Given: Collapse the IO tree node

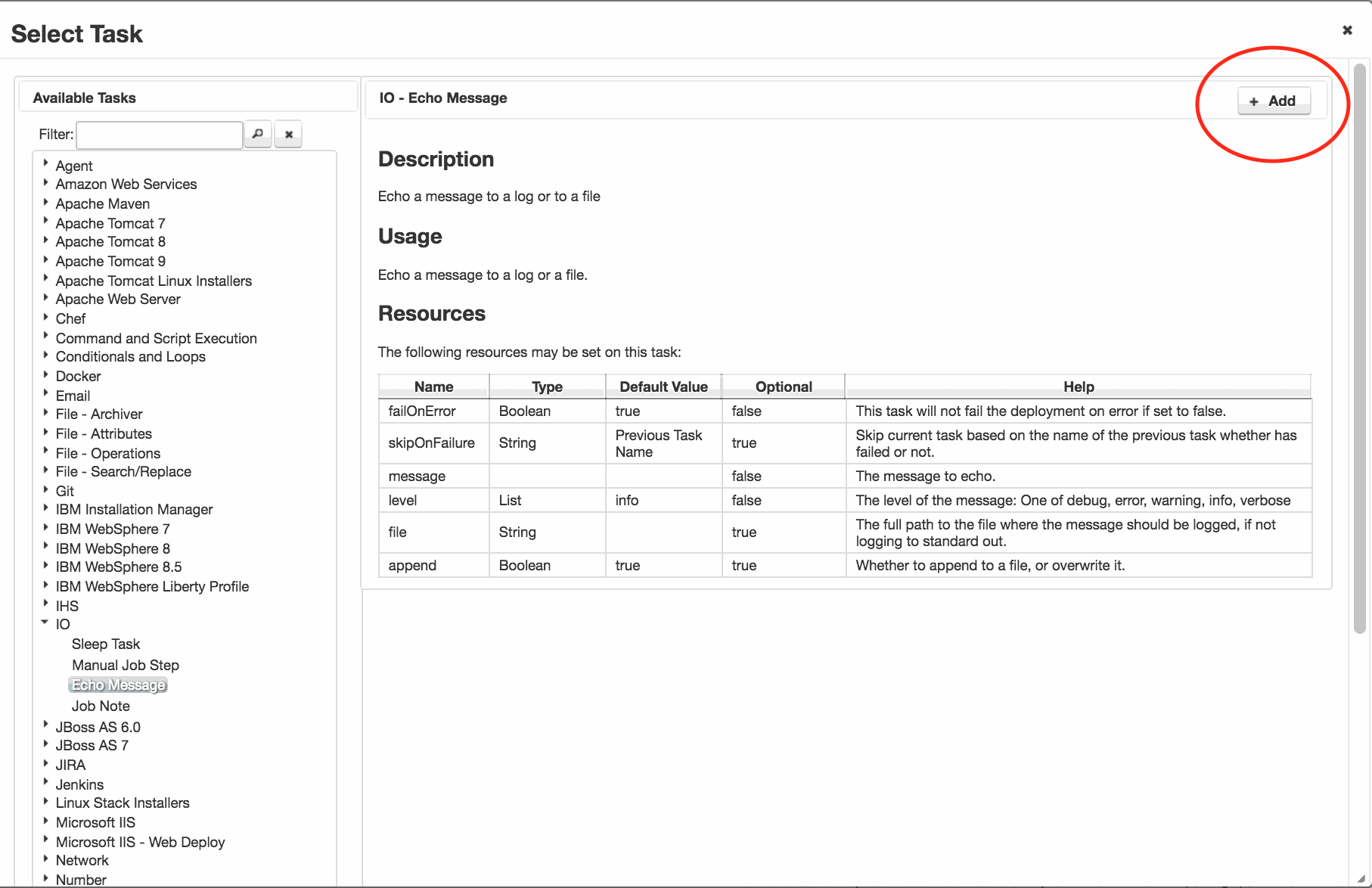Looking at the screenshot, I should point(45,622).
